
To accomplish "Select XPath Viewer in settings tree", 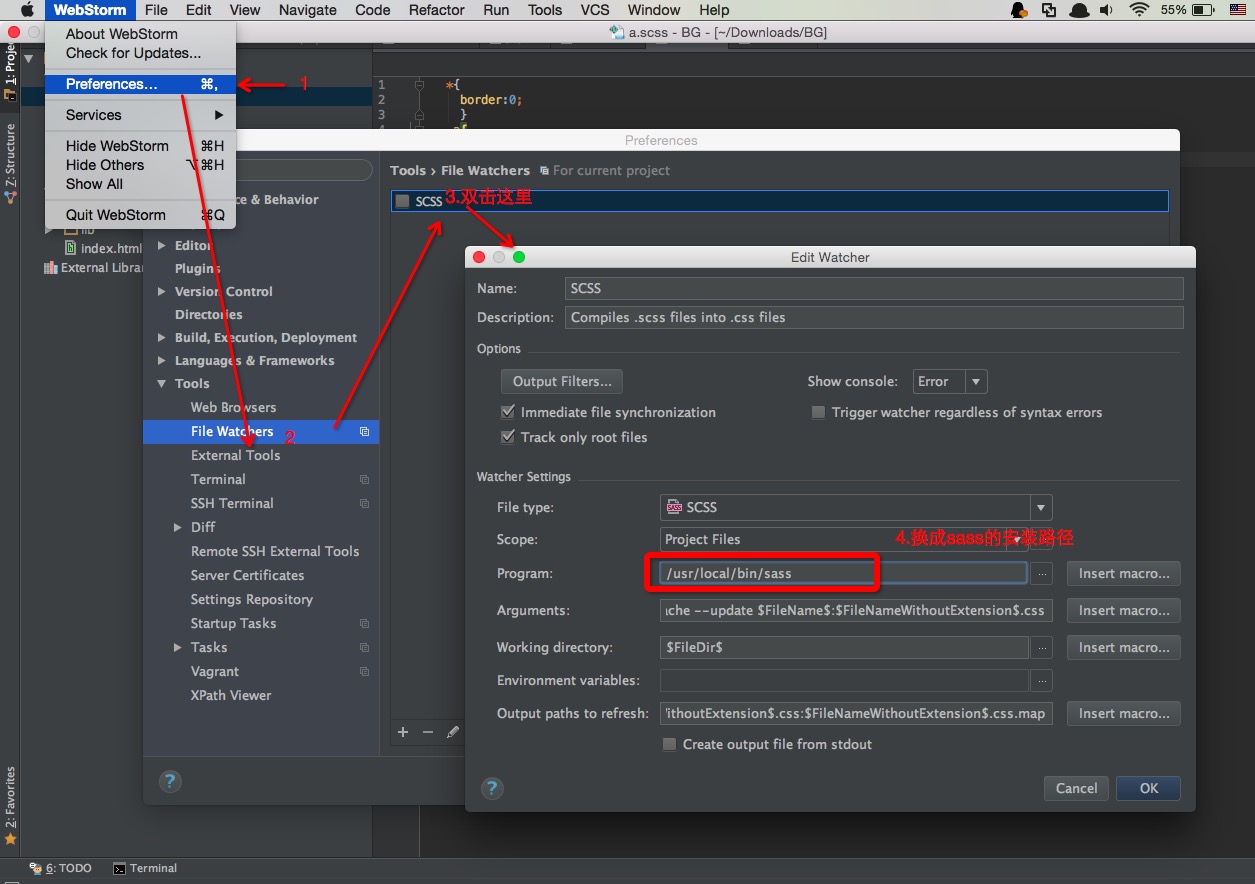I will [231, 695].
